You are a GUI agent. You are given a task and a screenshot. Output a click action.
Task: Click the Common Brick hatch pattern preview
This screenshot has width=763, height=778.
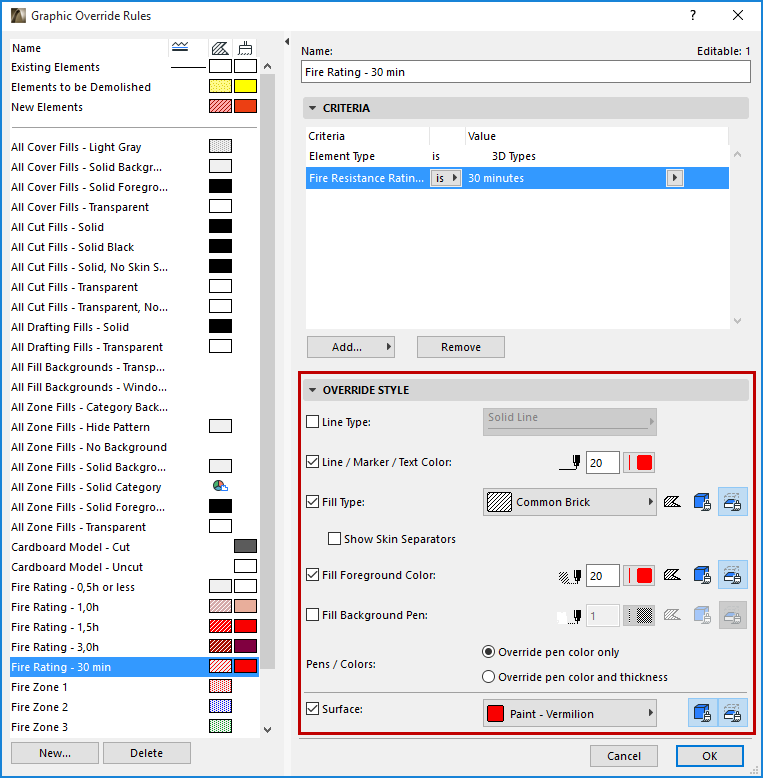click(499, 502)
